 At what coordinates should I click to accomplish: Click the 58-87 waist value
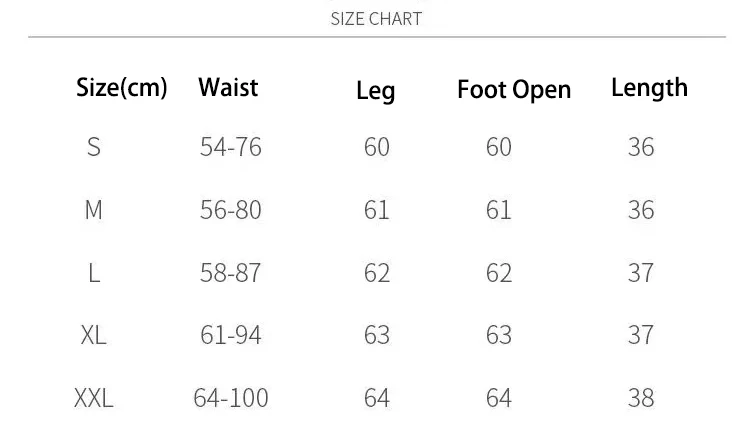(231, 273)
